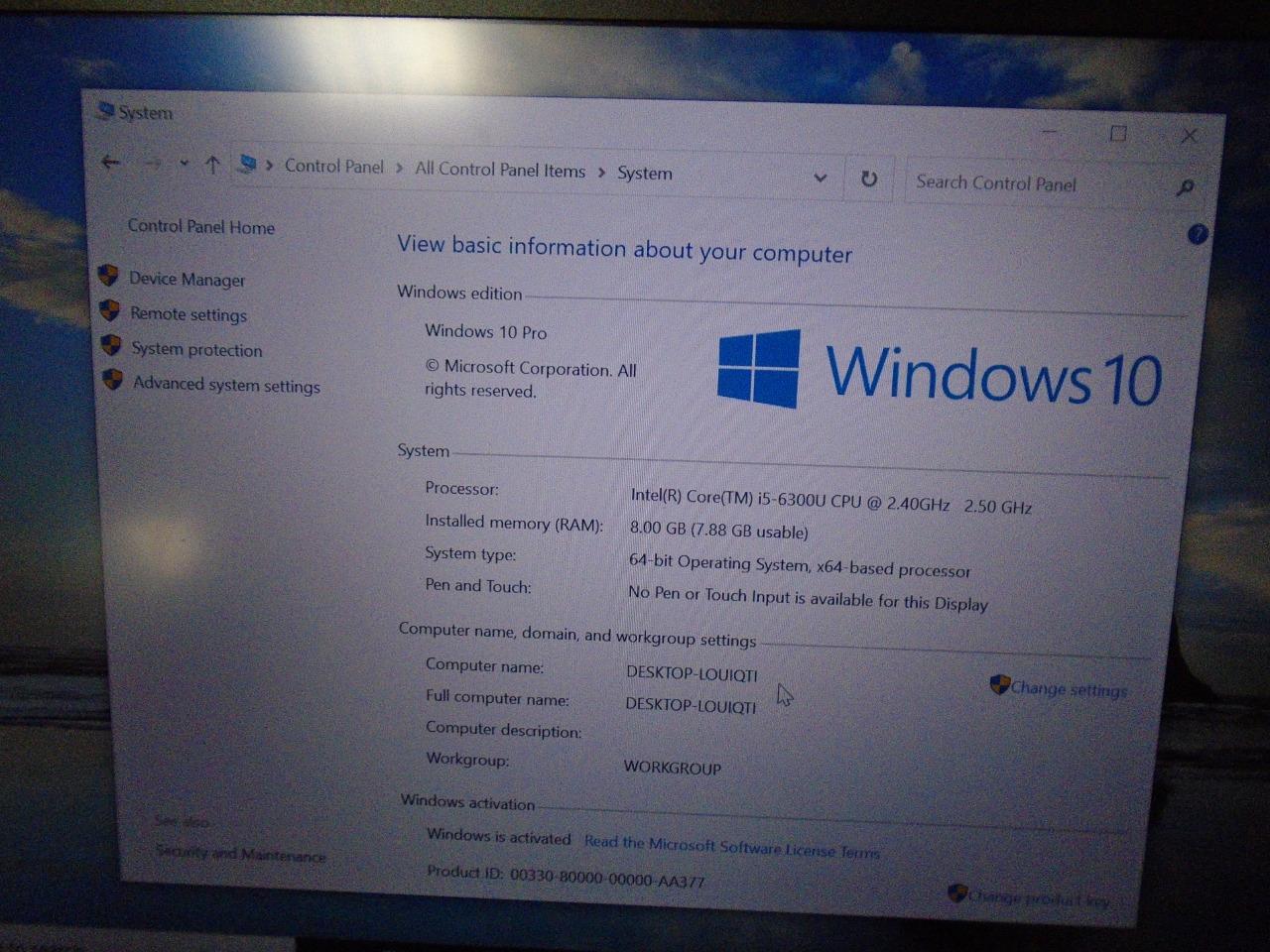Viewport: 1270px width, 952px height.
Task: Open Control Panel Home
Action: [201, 227]
